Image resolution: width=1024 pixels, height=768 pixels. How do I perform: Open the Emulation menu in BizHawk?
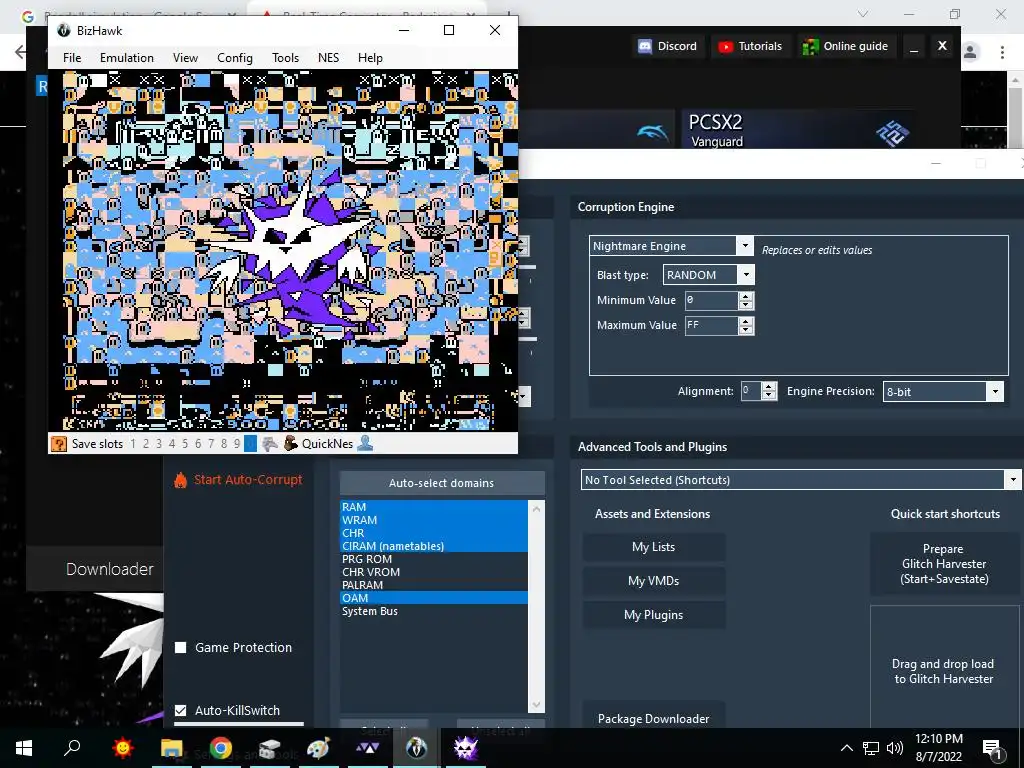(x=127, y=58)
